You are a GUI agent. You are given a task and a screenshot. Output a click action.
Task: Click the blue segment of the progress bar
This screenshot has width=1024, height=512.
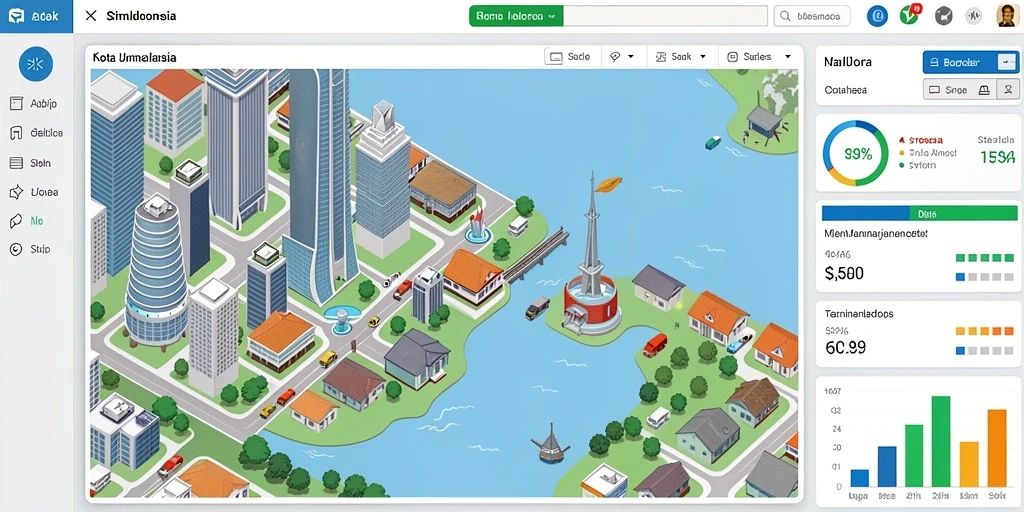pos(866,213)
